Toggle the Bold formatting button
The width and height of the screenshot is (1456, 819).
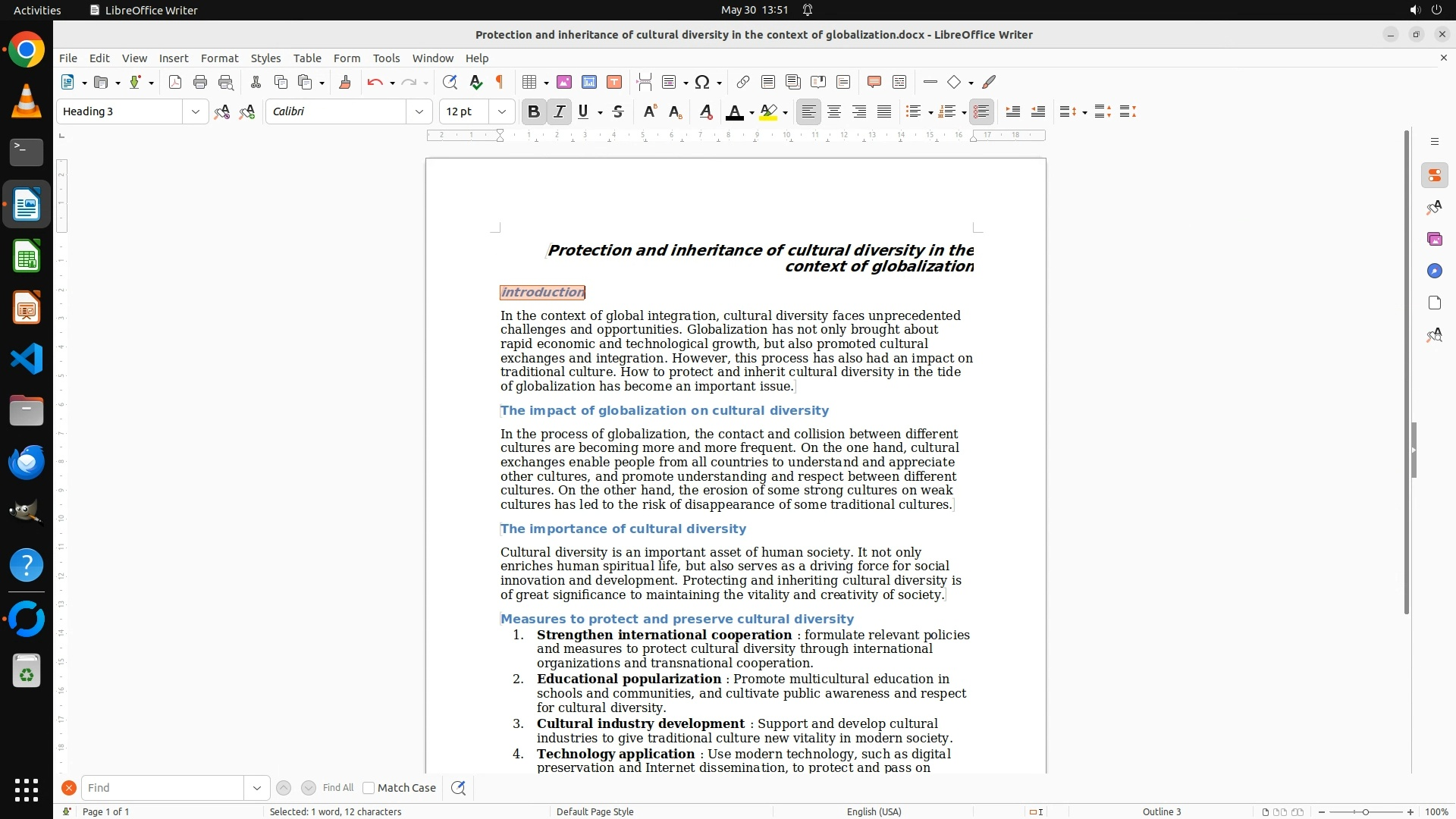tap(533, 111)
